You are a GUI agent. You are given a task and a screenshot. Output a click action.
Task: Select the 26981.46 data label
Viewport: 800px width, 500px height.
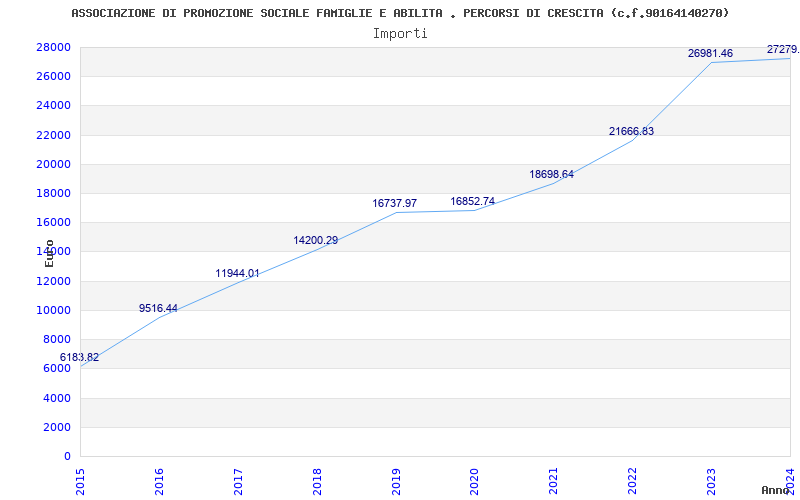click(710, 53)
